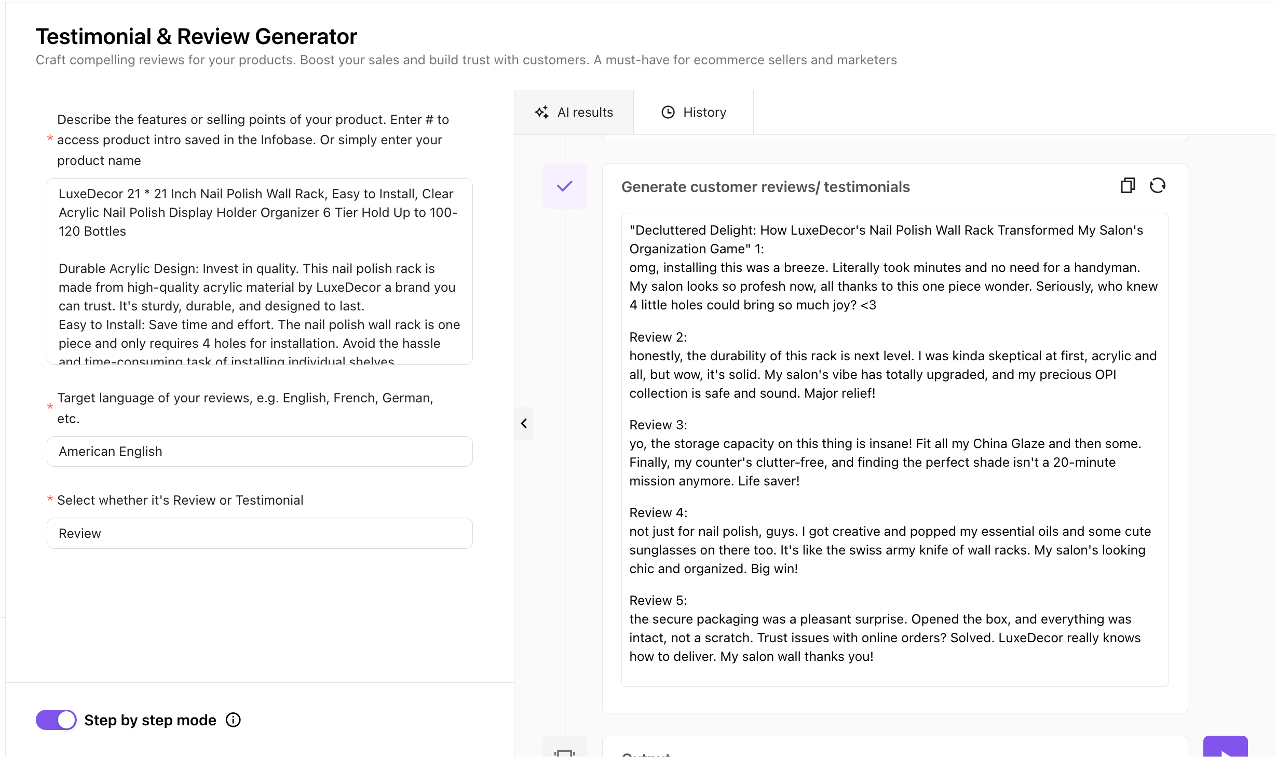The height and width of the screenshot is (758, 1277).
Task: Collapse the left panel with the chevron
Action: 524,423
